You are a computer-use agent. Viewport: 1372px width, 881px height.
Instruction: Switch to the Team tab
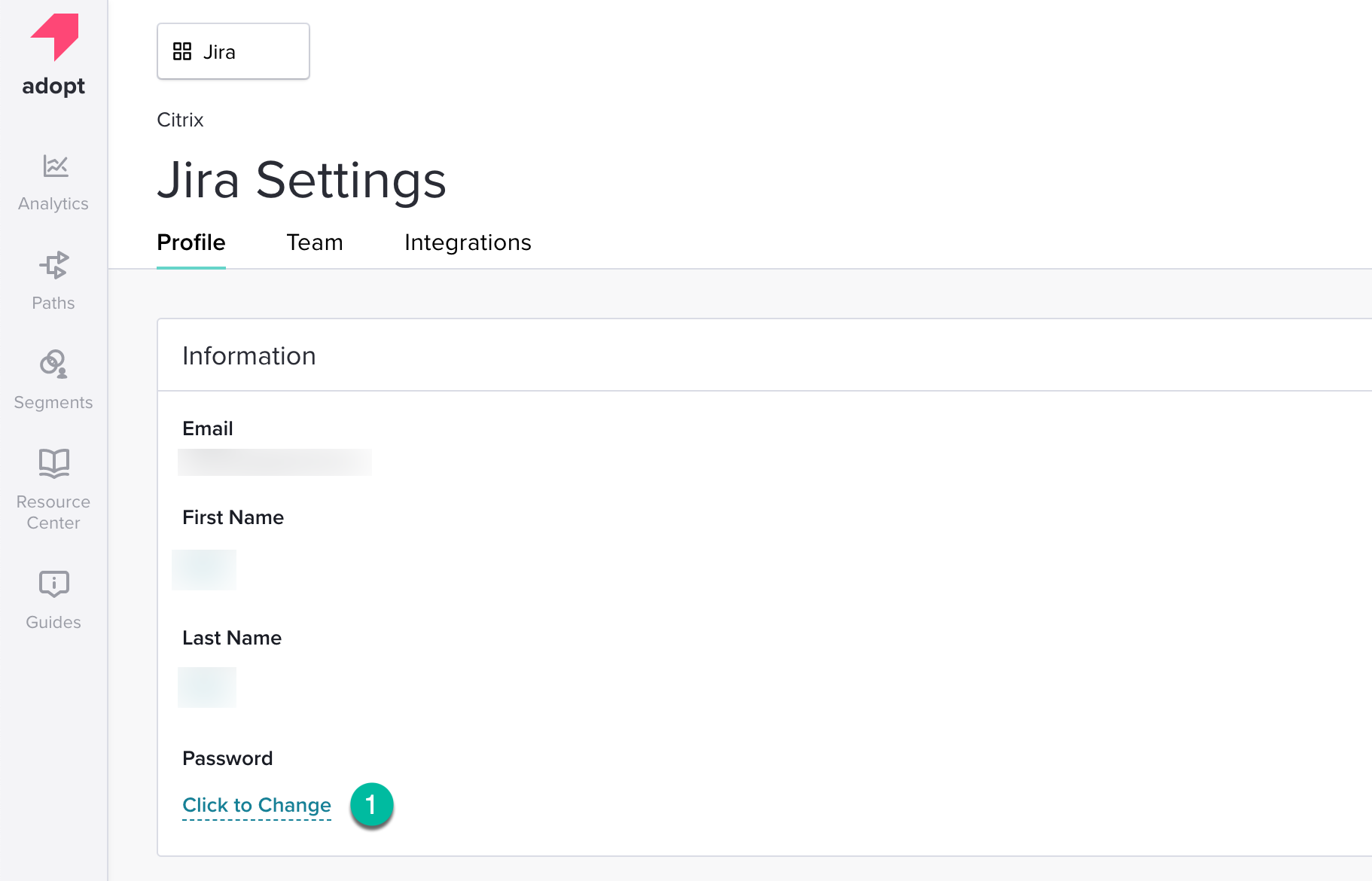click(x=315, y=242)
